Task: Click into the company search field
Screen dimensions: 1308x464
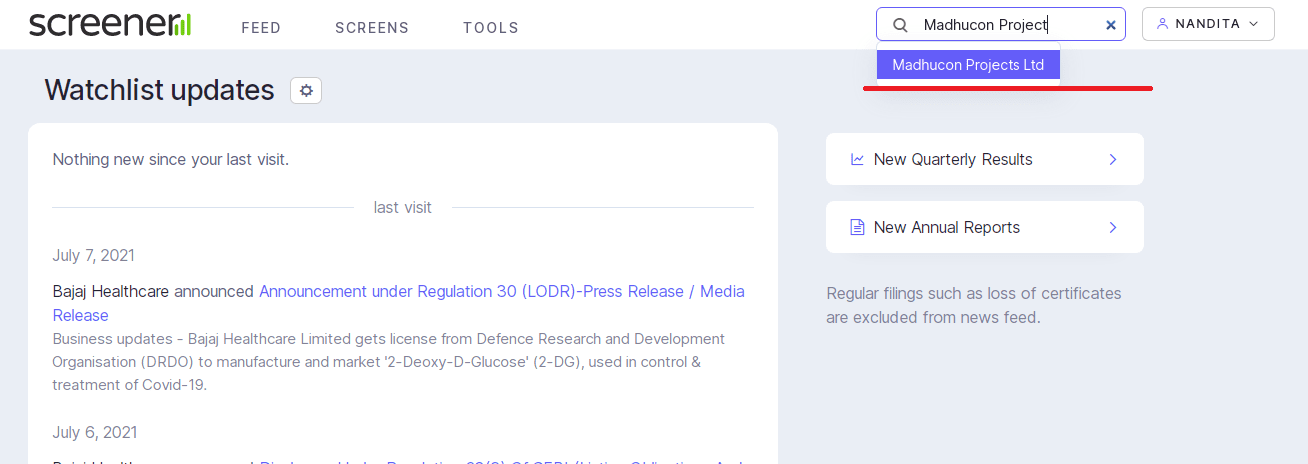Action: tap(1001, 25)
